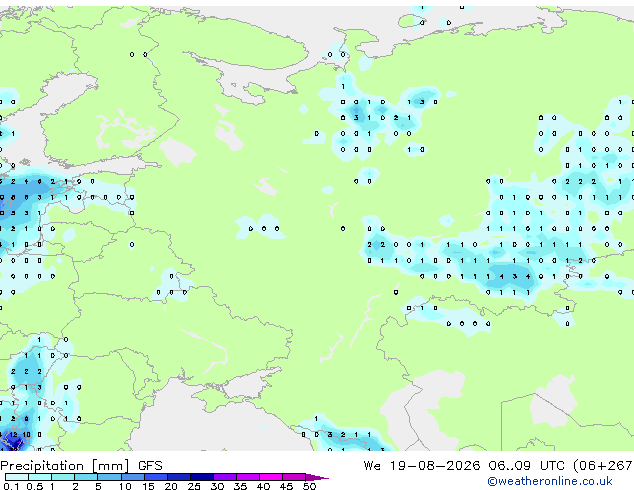The height and width of the screenshot is (490, 634).
Task: Select the 5–10 mm legend color swatch
Action: (109, 477)
